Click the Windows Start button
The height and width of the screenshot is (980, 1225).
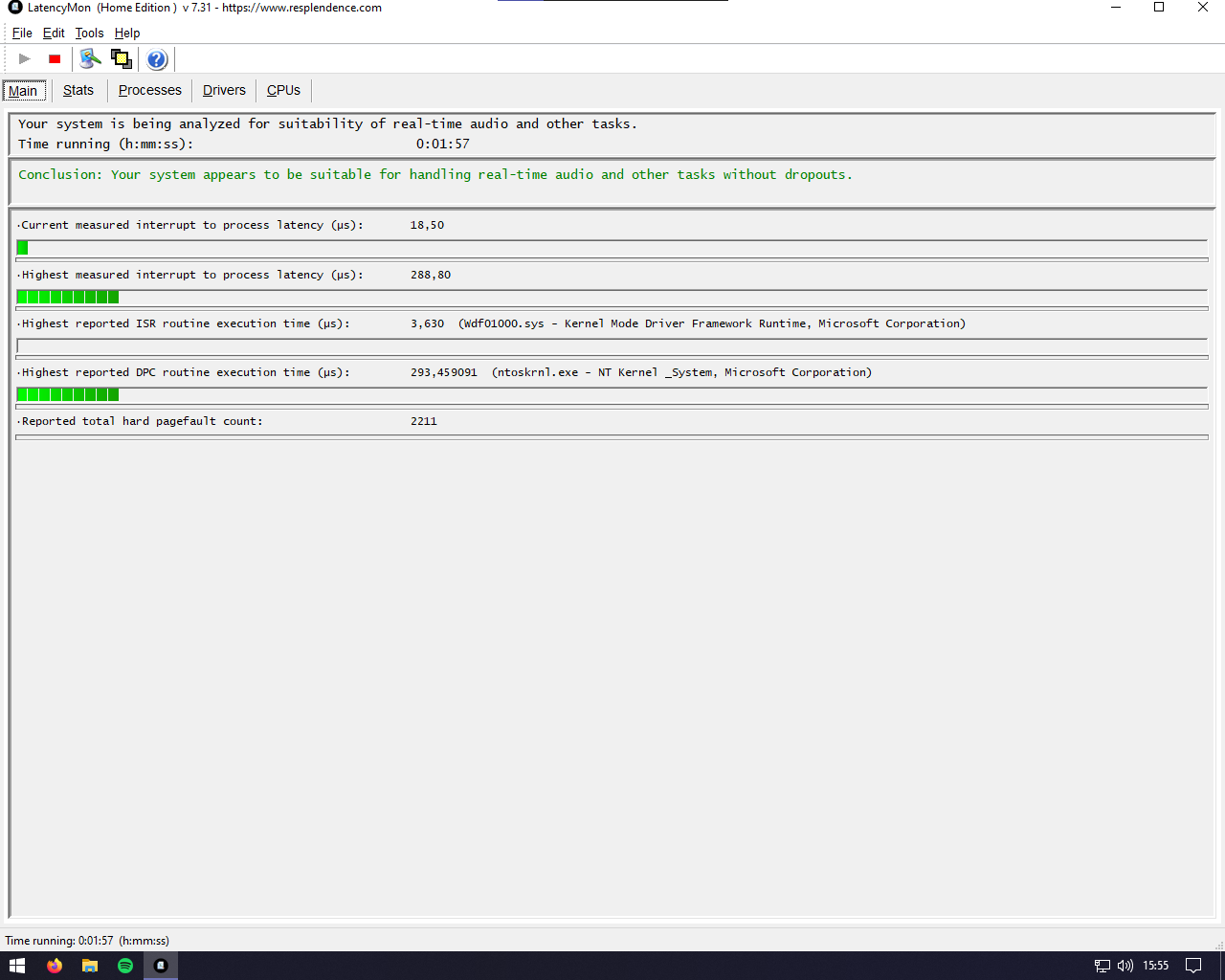coord(17,966)
